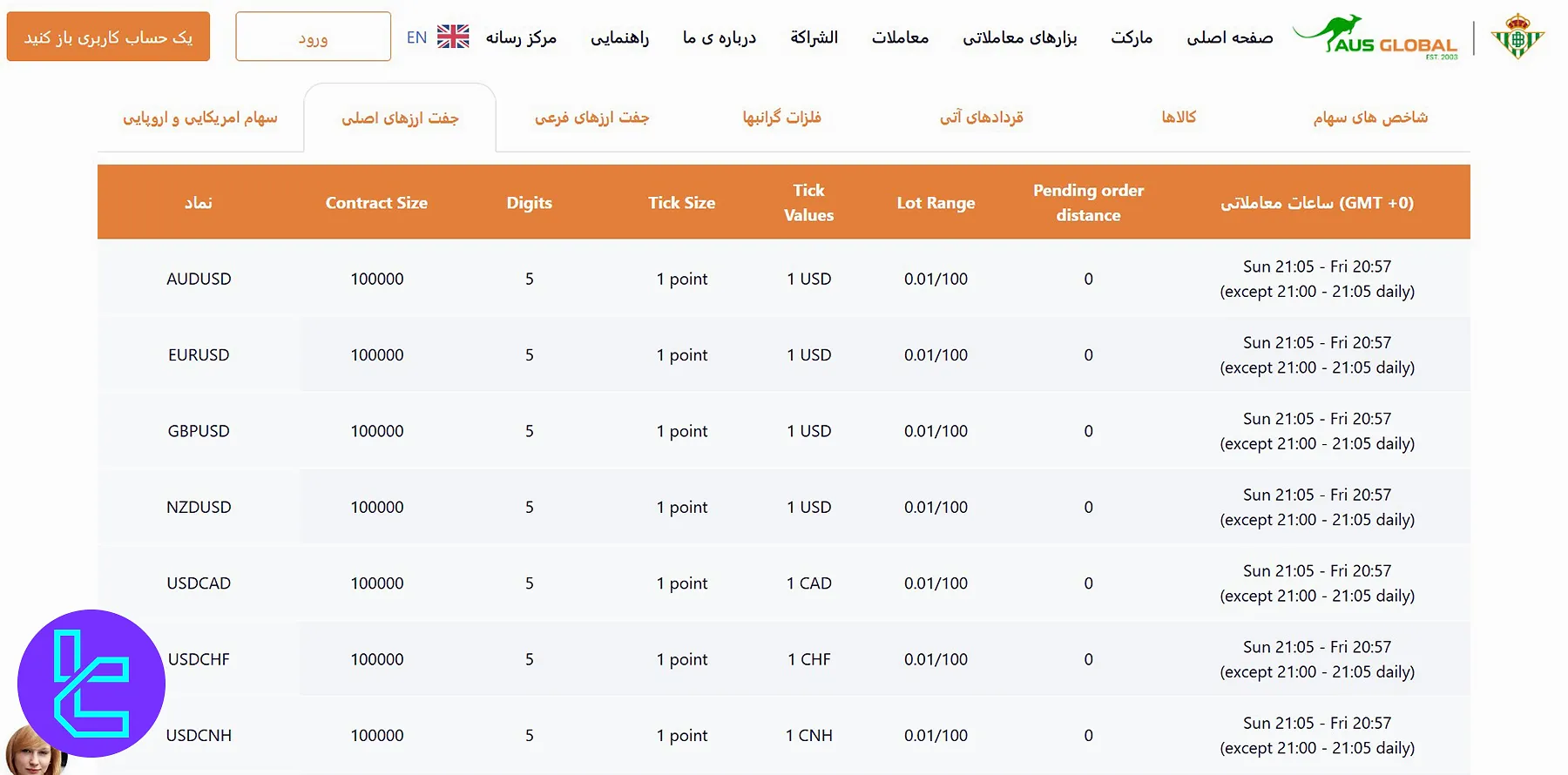Click AUDUSD contract size 100000
The image size is (1568, 775).
click(377, 279)
